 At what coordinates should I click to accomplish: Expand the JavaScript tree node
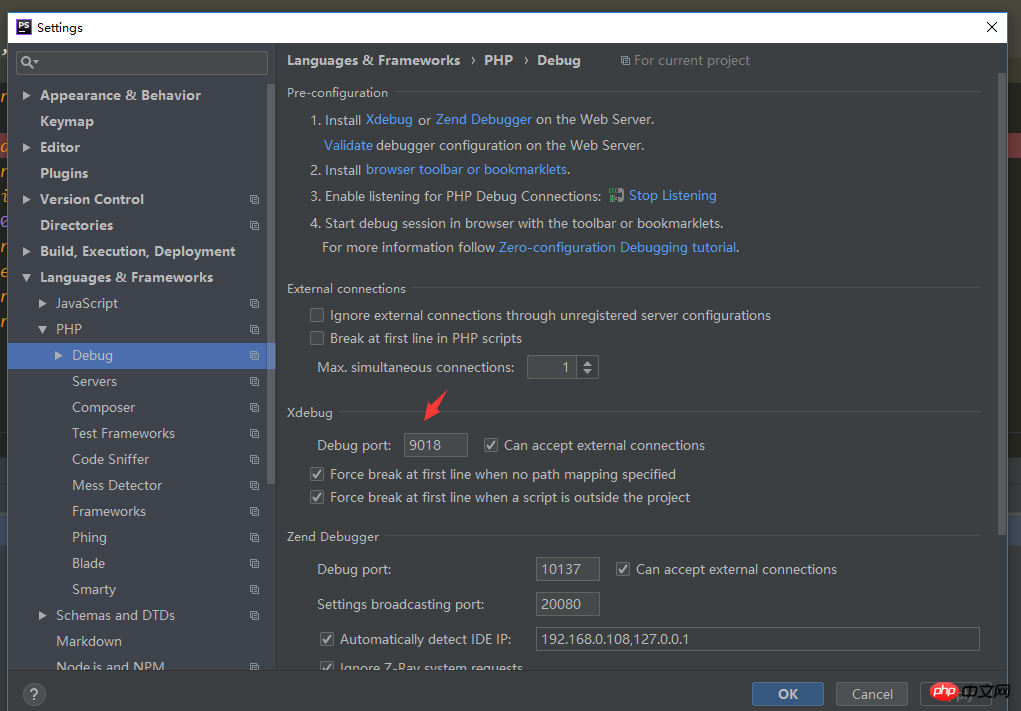[x=42, y=303]
